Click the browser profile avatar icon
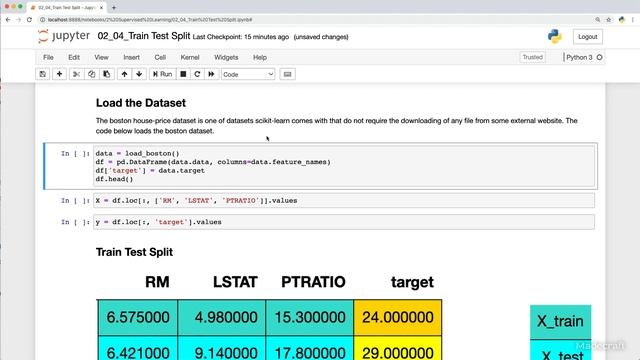Screen dimensions: 640x360 pos(622,20)
